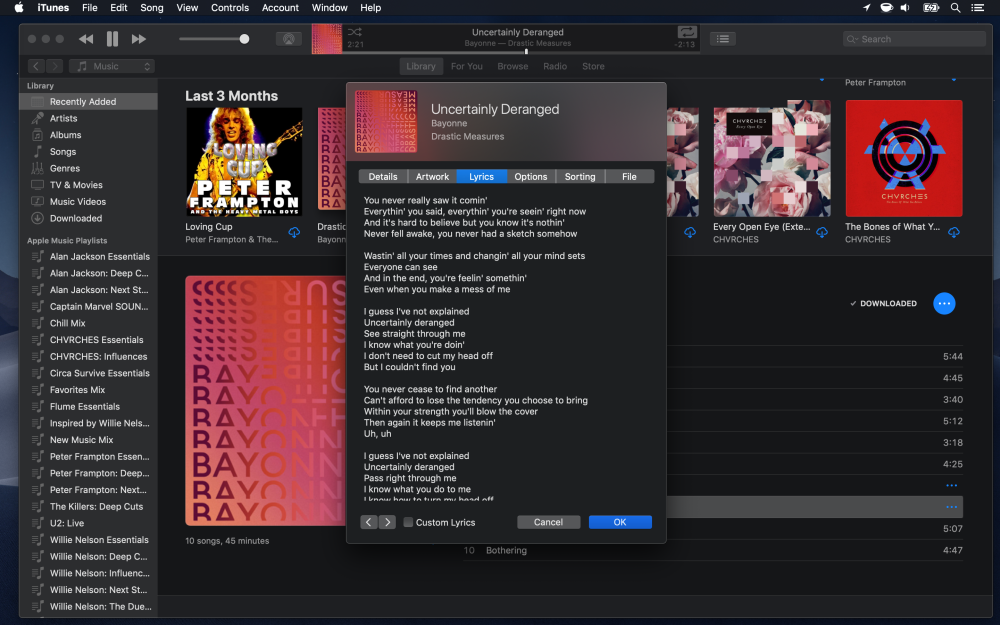The height and width of the screenshot is (625, 1000).
Task: Open the Captain Marvel SOUN... playlist
Action: tap(89, 306)
